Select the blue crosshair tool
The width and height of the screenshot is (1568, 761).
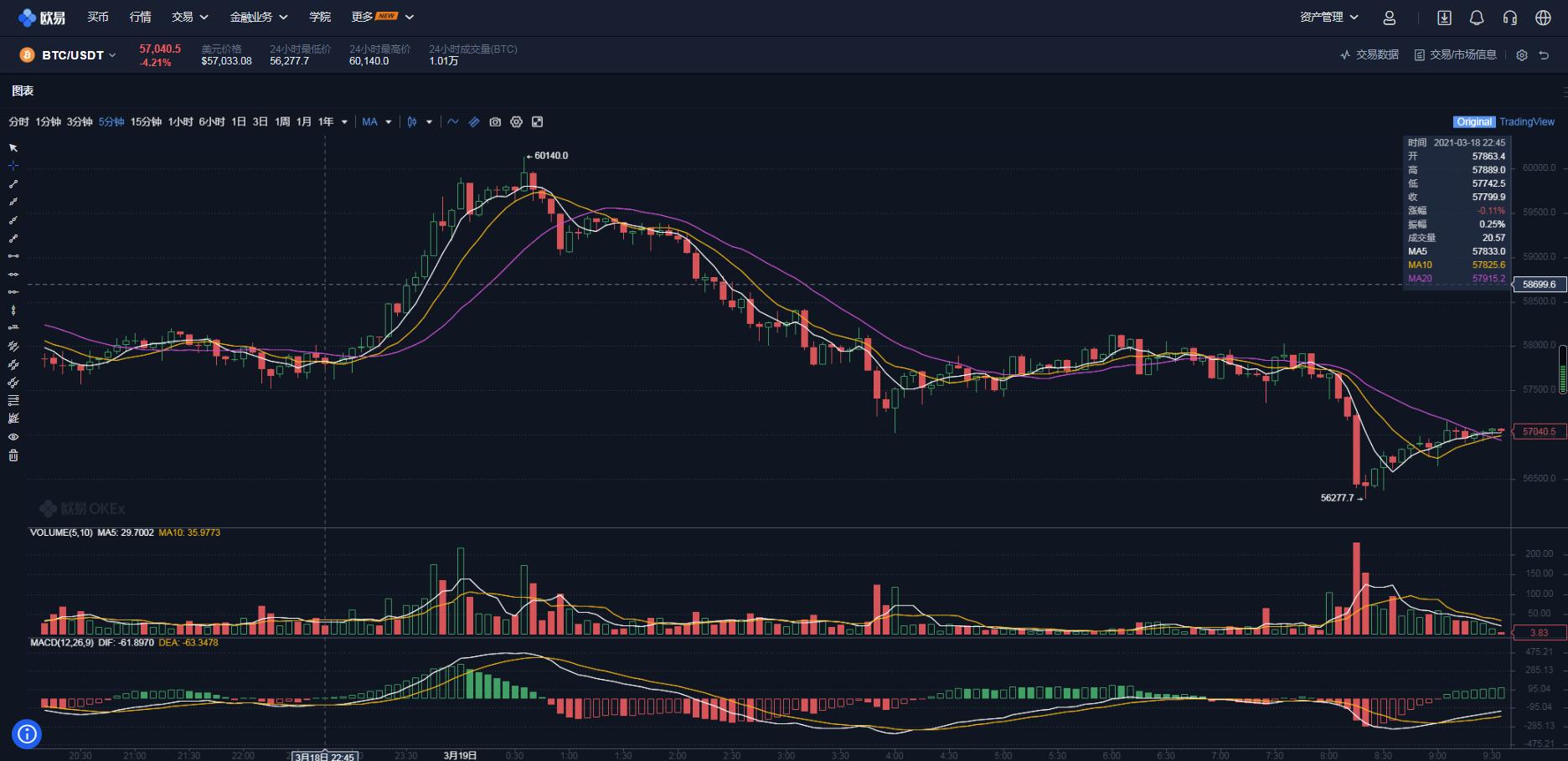click(x=13, y=166)
